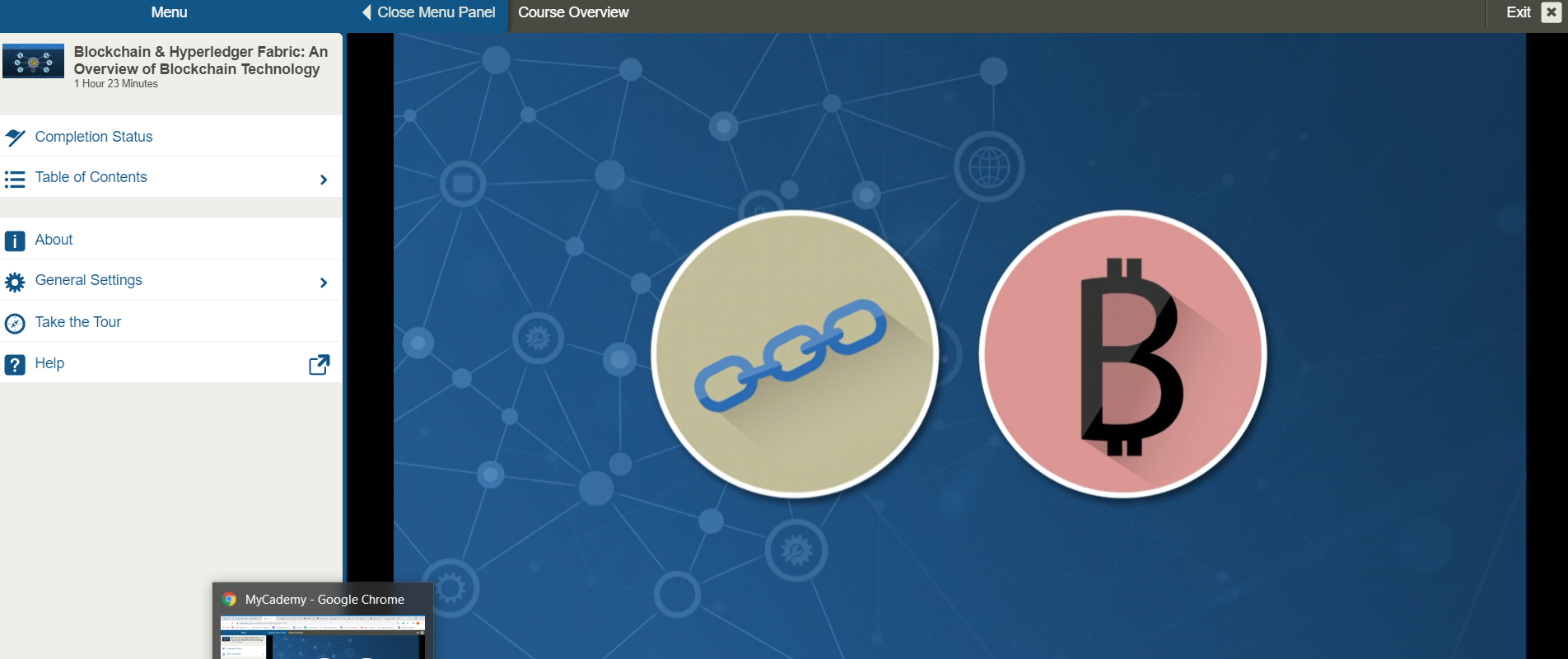
Task: Click the Chrome icon in the taskbar preview
Action: pyautogui.click(x=230, y=600)
